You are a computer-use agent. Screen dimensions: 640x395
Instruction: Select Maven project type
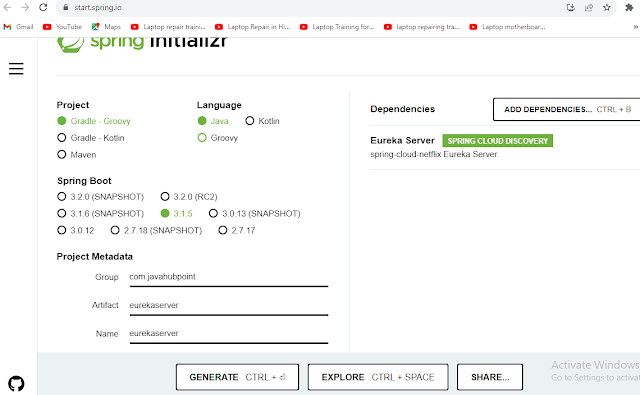click(77, 155)
